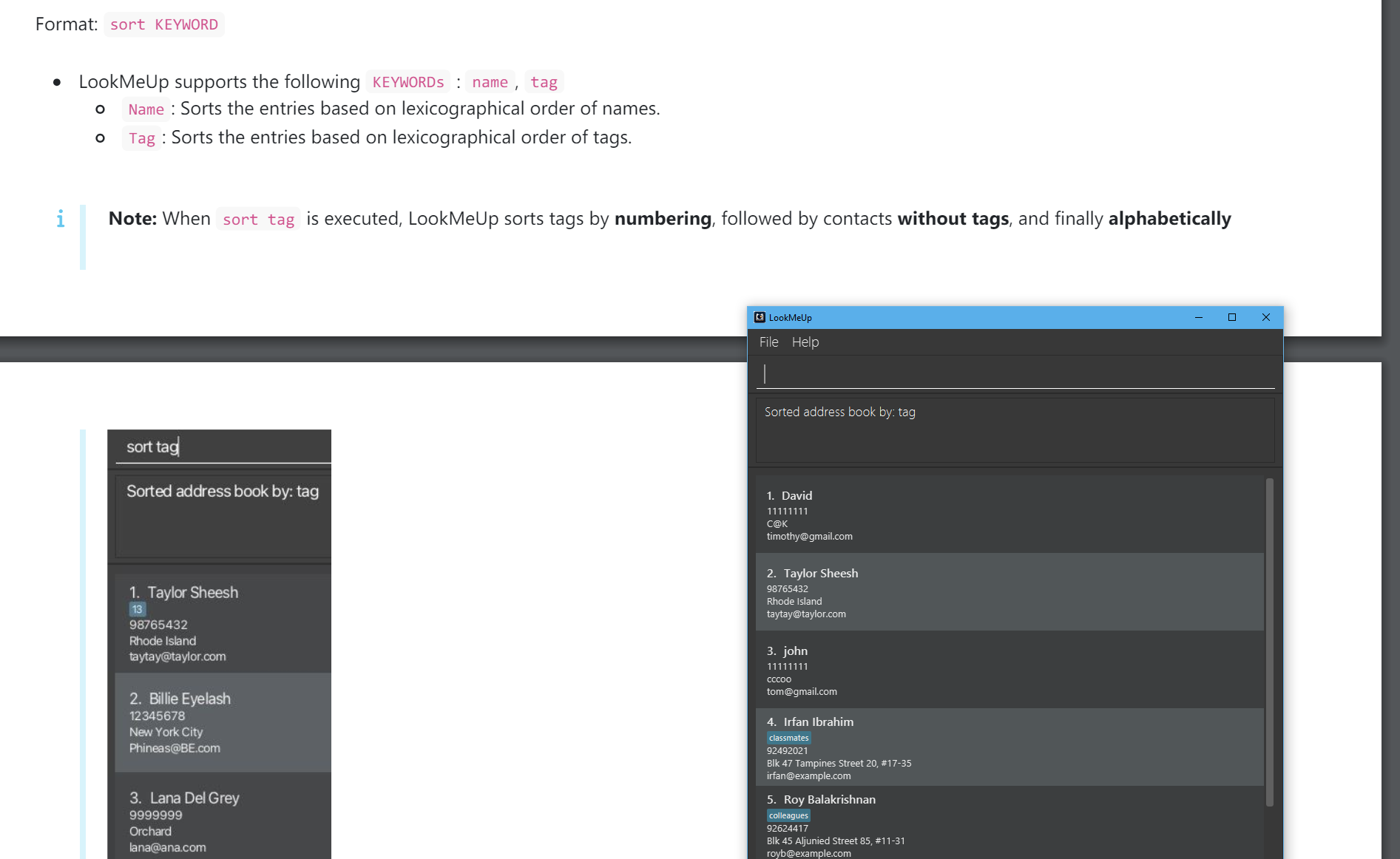This screenshot has width=1400, height=859.
Task: Open the File menu in LookMeUp
Action: tap(768, 342)
